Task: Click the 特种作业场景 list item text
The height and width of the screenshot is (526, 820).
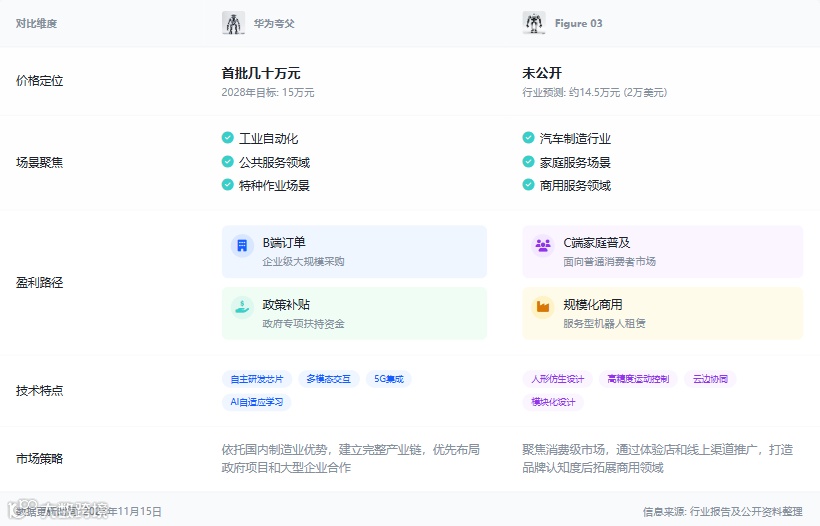Action: tap(275, 186)
